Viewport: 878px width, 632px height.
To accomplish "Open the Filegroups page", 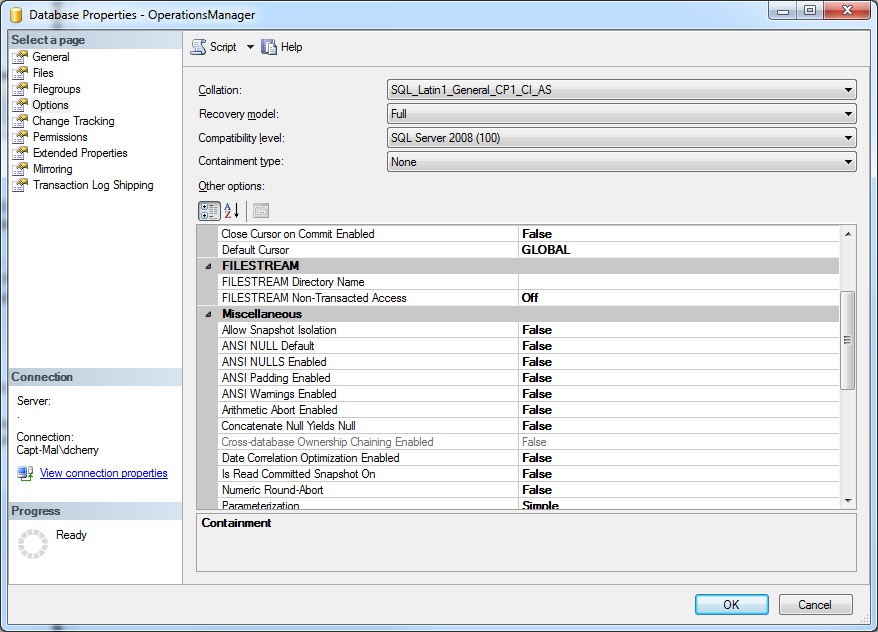I will pos(57,89).
